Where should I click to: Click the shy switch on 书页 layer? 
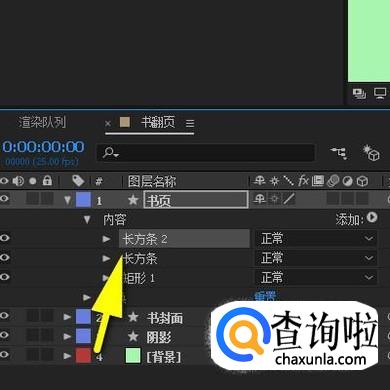tap(259, 199)
